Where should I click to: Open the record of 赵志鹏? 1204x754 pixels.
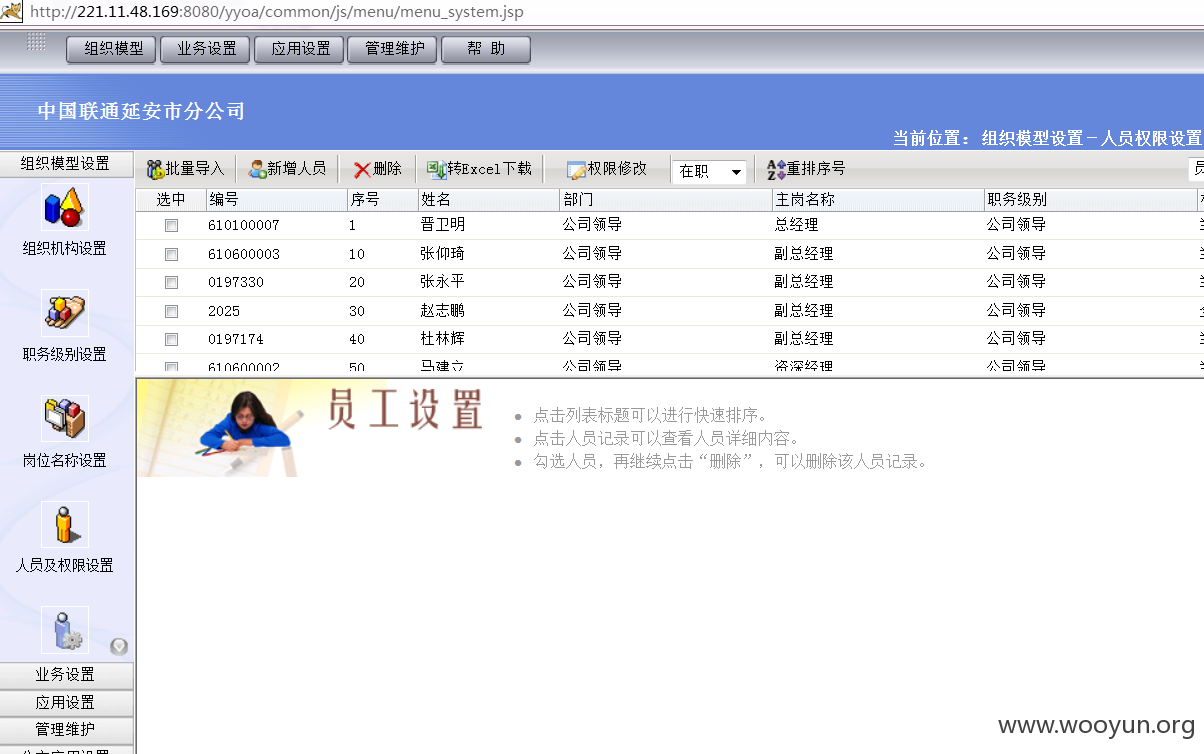(x=443, y=310)
